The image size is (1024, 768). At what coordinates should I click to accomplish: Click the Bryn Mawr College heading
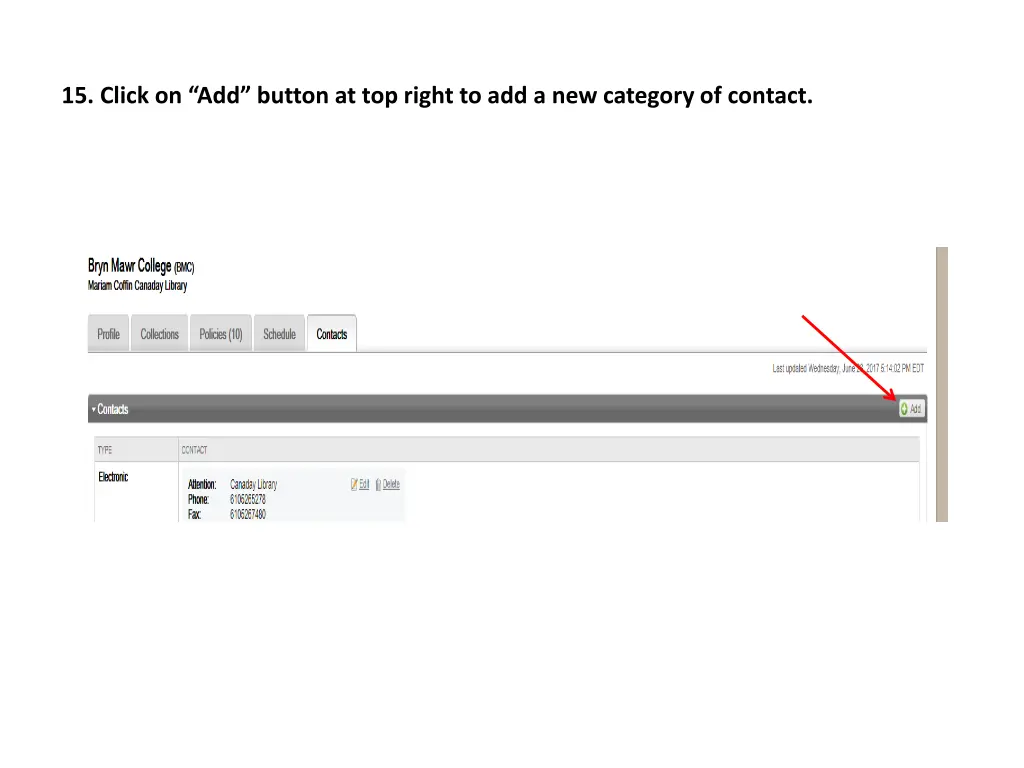click(x=141, y=266)
